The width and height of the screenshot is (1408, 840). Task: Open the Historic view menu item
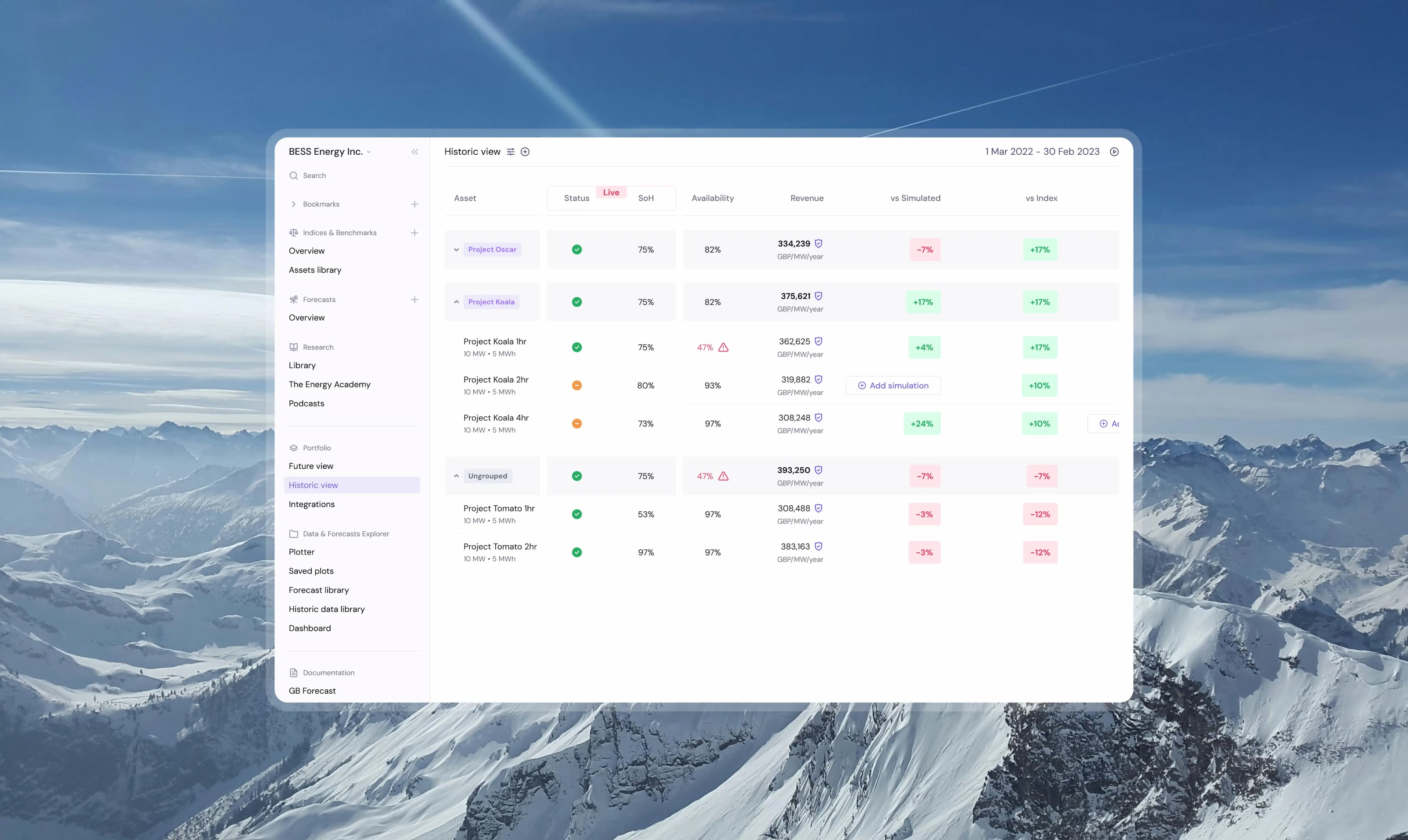click(313, 485)
